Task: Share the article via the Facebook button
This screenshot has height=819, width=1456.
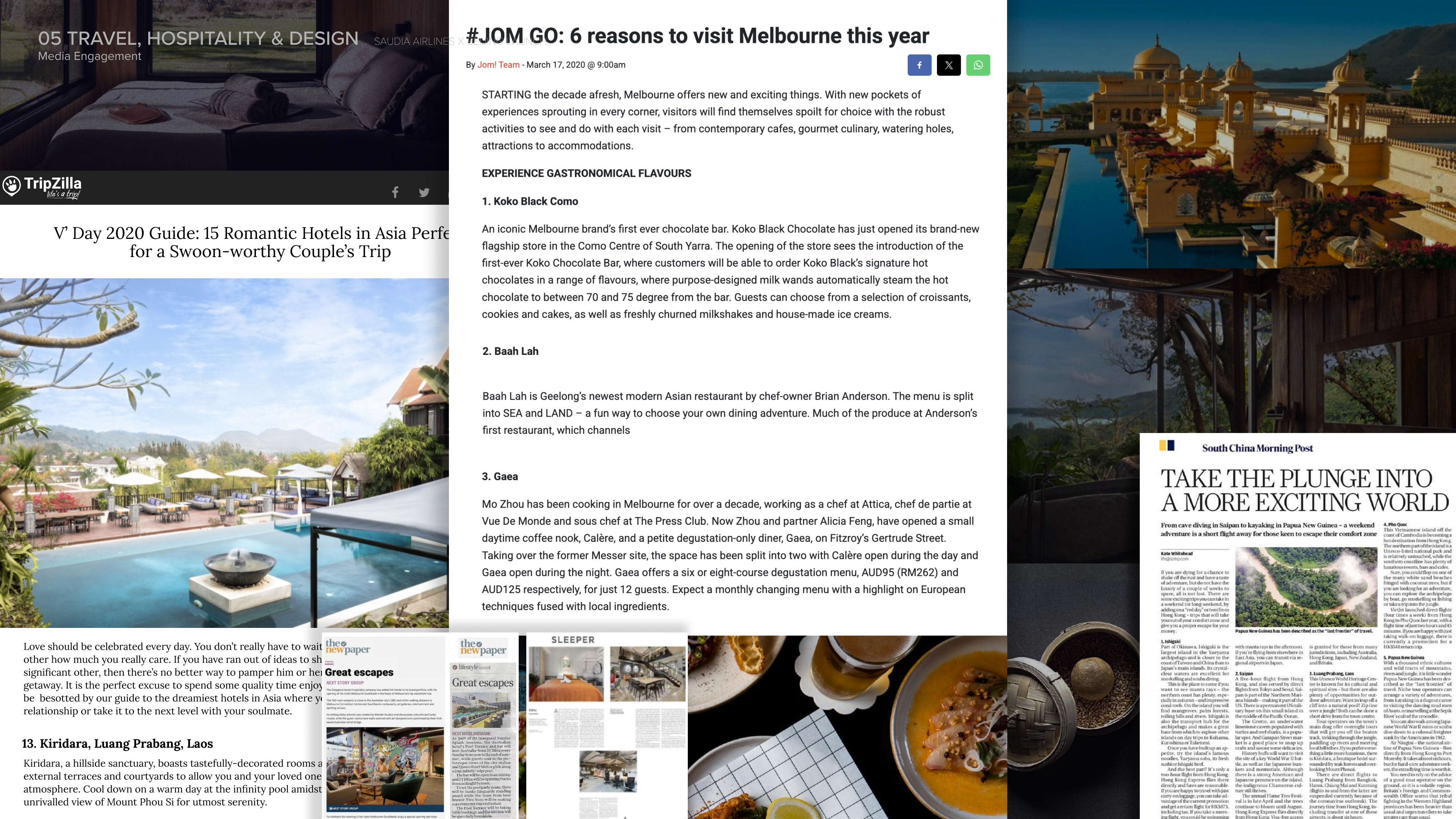Action: (x=919, y=65)
